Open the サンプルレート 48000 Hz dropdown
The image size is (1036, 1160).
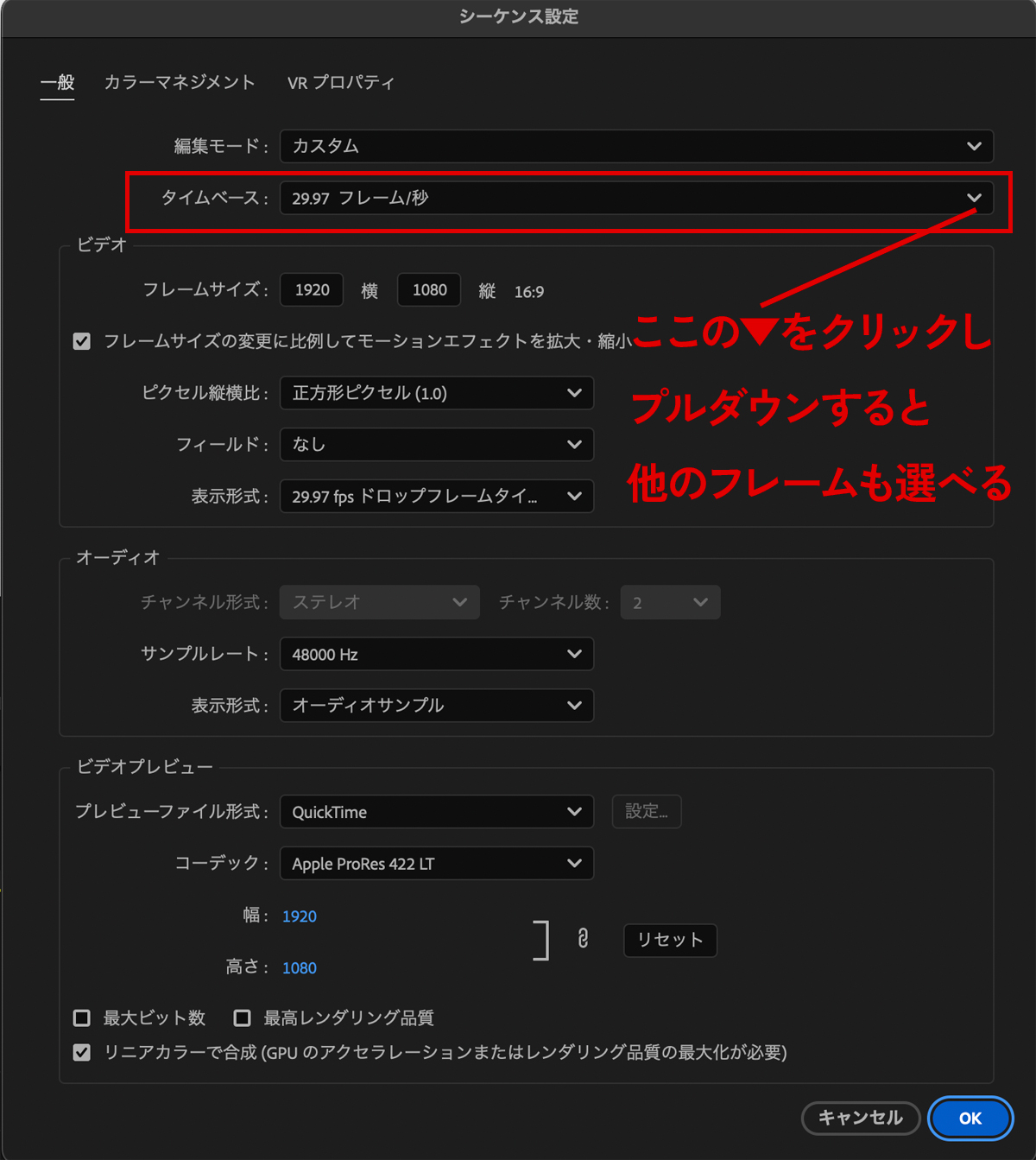[x=436, y=655]
